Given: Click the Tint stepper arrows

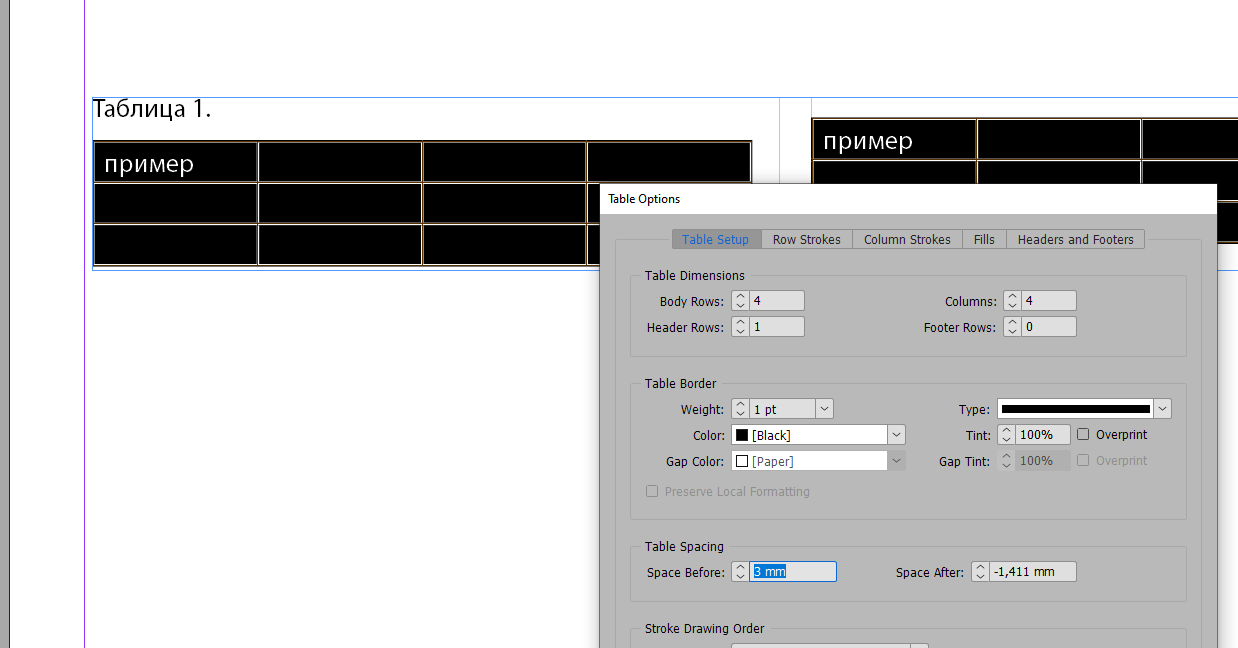Looking at the screenshot, I should click(x=1007, y=435).
